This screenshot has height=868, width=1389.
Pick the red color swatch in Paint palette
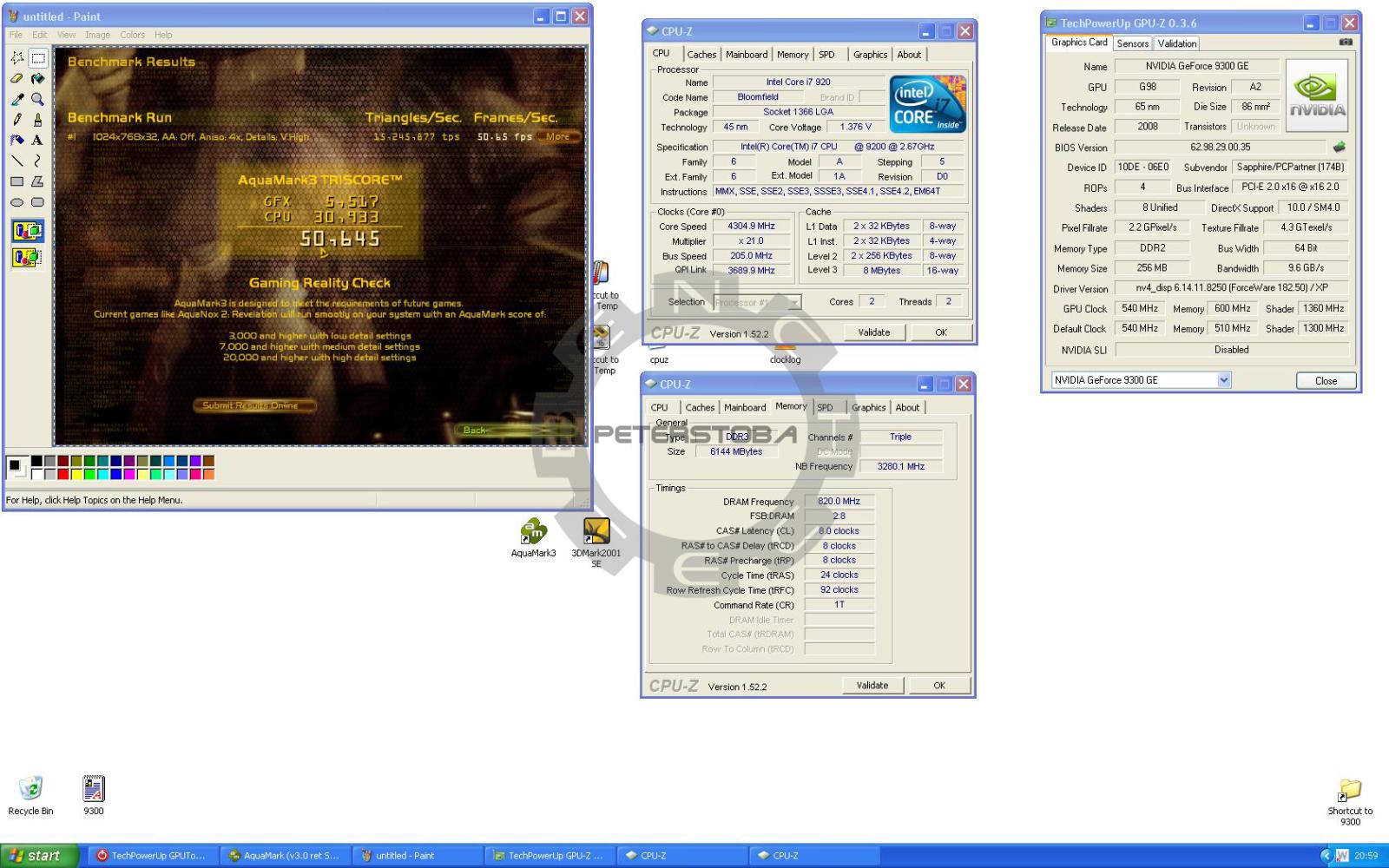[63, 474]
